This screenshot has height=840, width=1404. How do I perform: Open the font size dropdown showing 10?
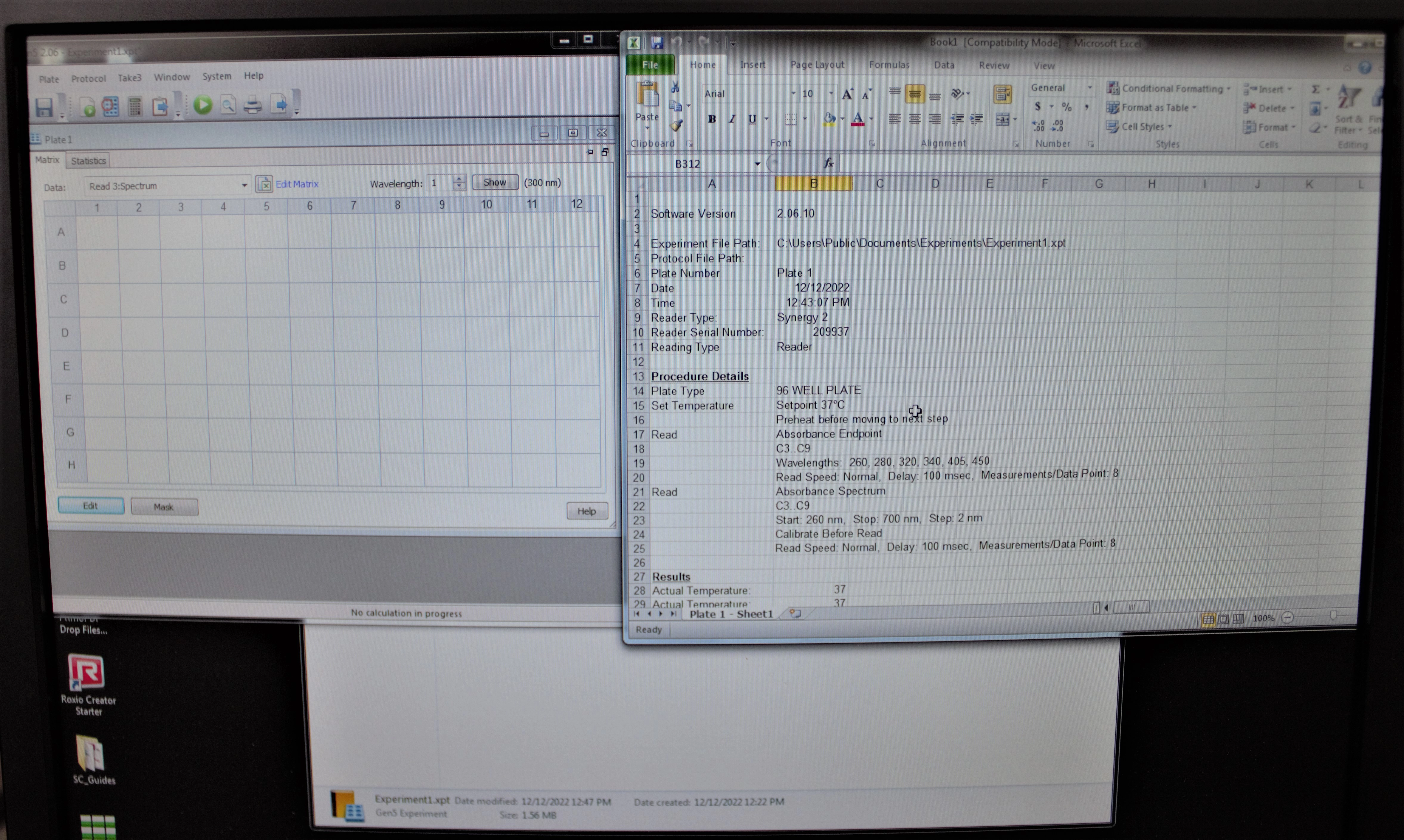[831, 93]
